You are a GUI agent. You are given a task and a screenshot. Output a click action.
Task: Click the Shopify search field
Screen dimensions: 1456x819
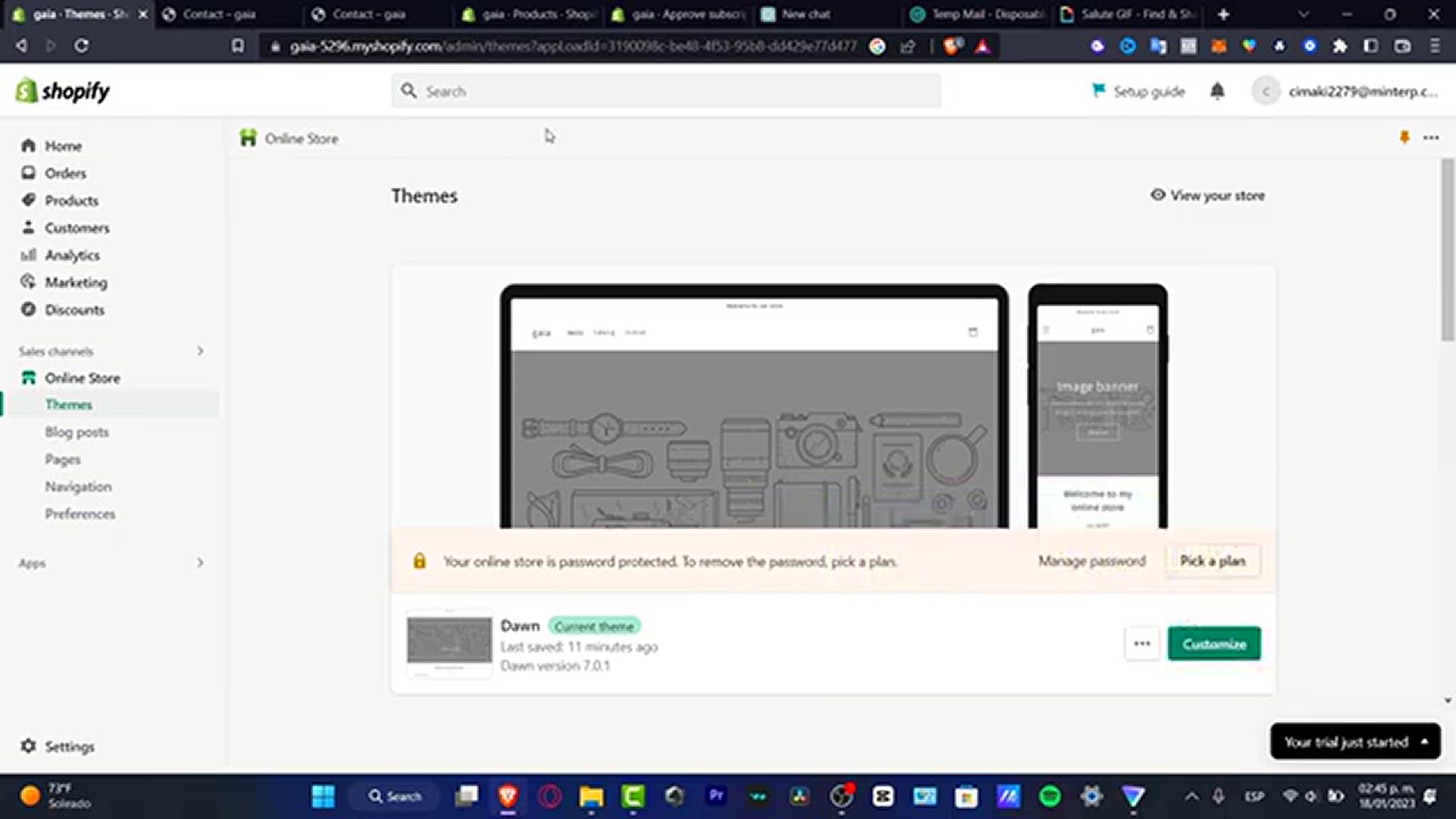pyautogui.click(x=667, y=91)
